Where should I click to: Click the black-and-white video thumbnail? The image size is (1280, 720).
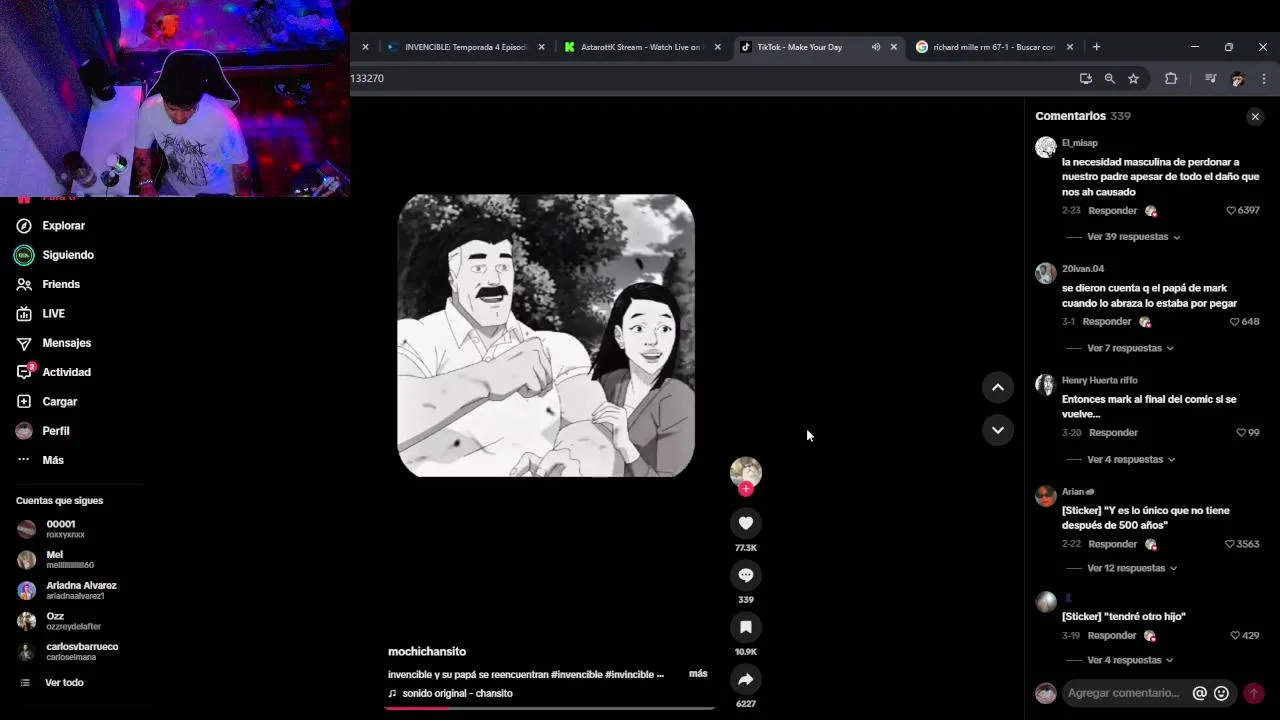click(x=546, y=335)
